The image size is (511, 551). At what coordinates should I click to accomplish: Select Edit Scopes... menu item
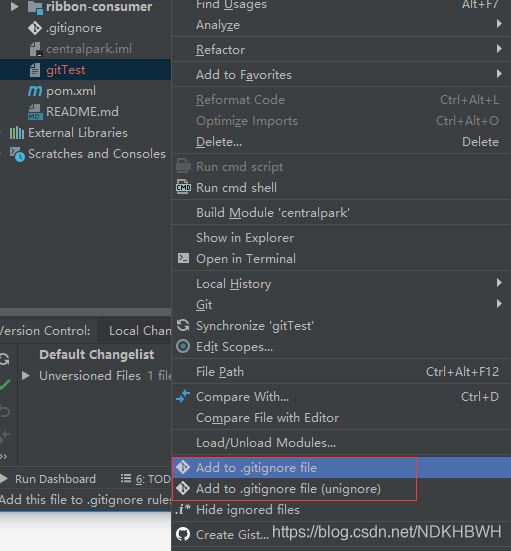pos(341,347)
